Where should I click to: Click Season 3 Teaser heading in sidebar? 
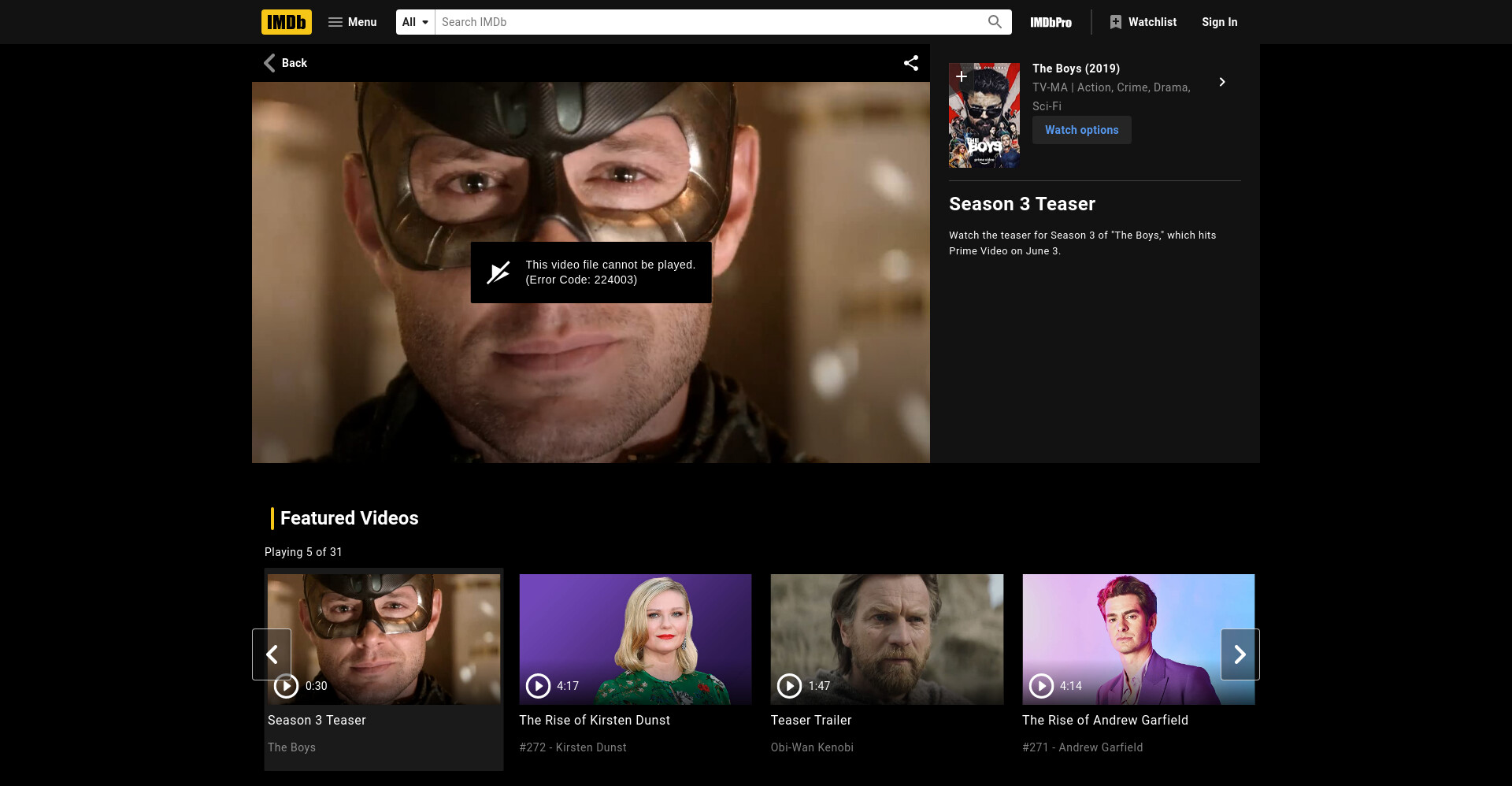point(1021,204)
